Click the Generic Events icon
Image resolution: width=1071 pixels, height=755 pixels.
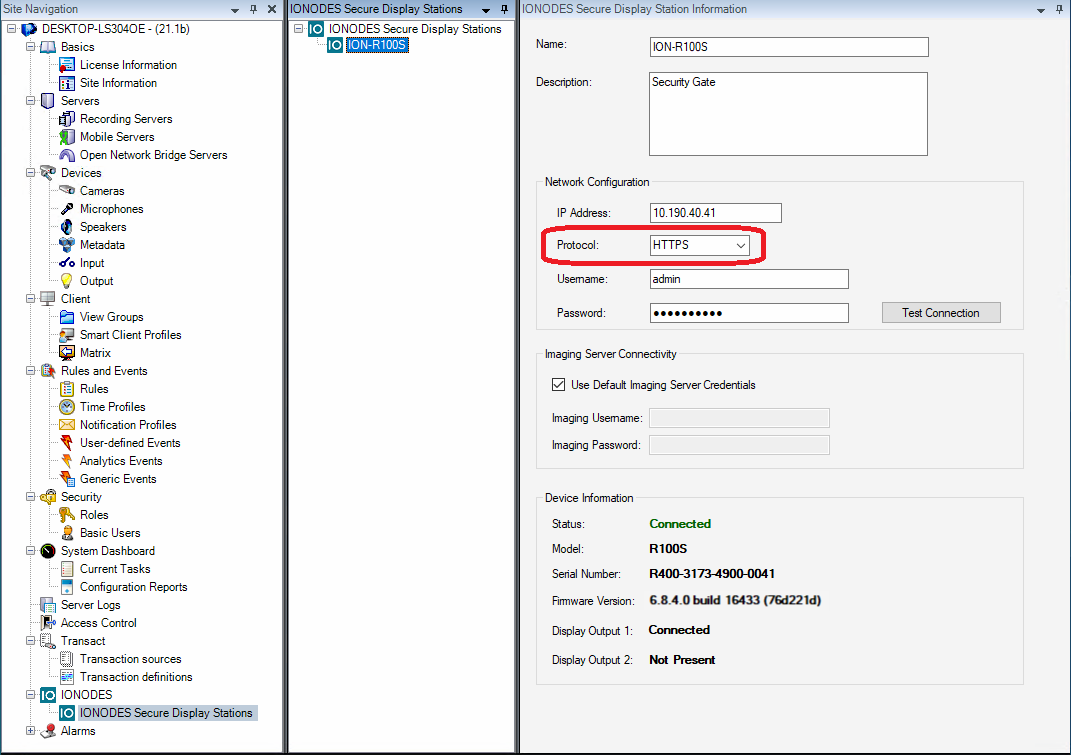tap(67, 479)
